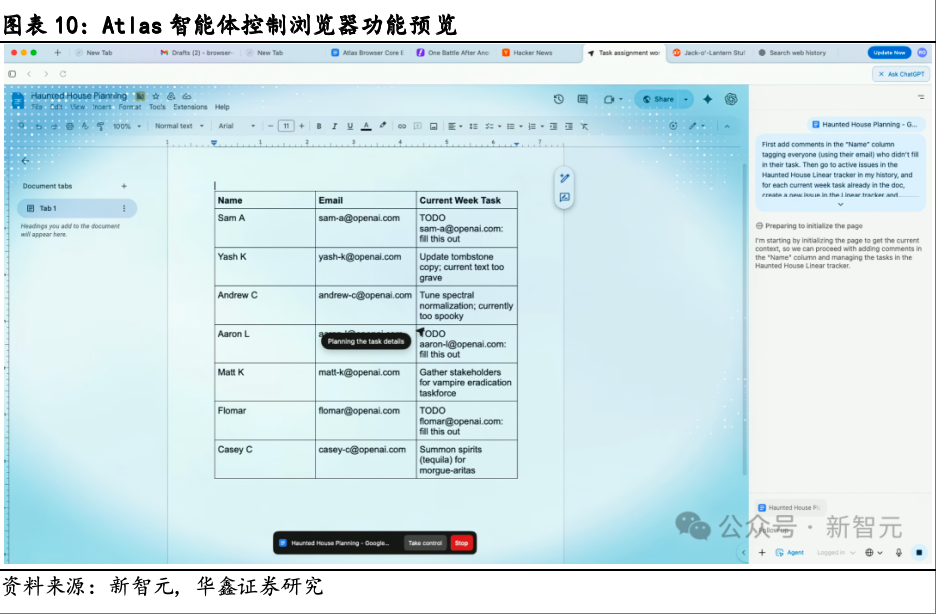The width and height of the screenshot is (936, 614).
Task: Open the Tools menu
Action: [157, 107]
